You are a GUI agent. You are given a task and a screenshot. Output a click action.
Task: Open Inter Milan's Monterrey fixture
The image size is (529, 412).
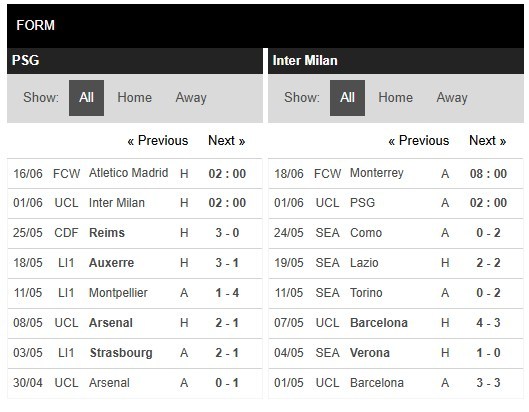tap(396, 173)
